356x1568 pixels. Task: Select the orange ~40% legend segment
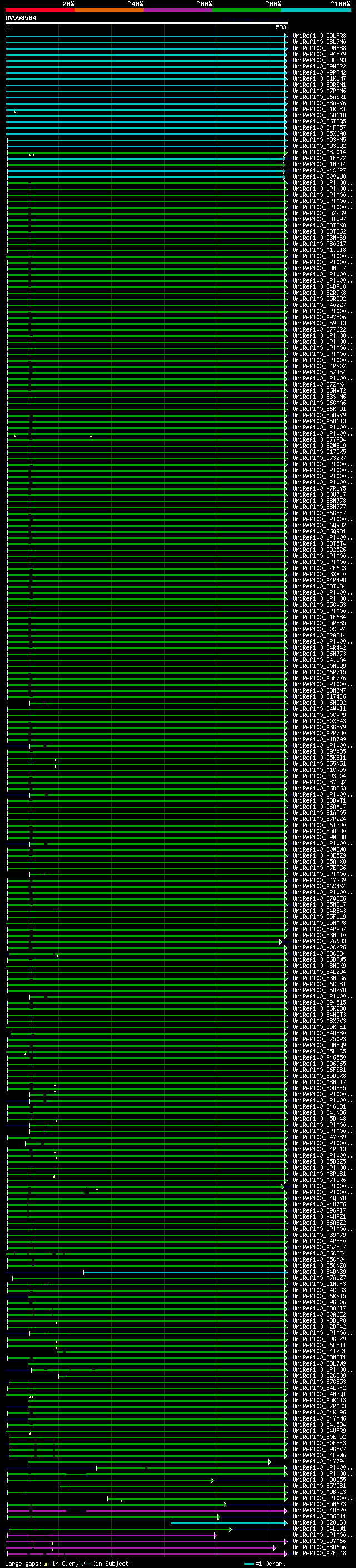[x=109, y=10]
